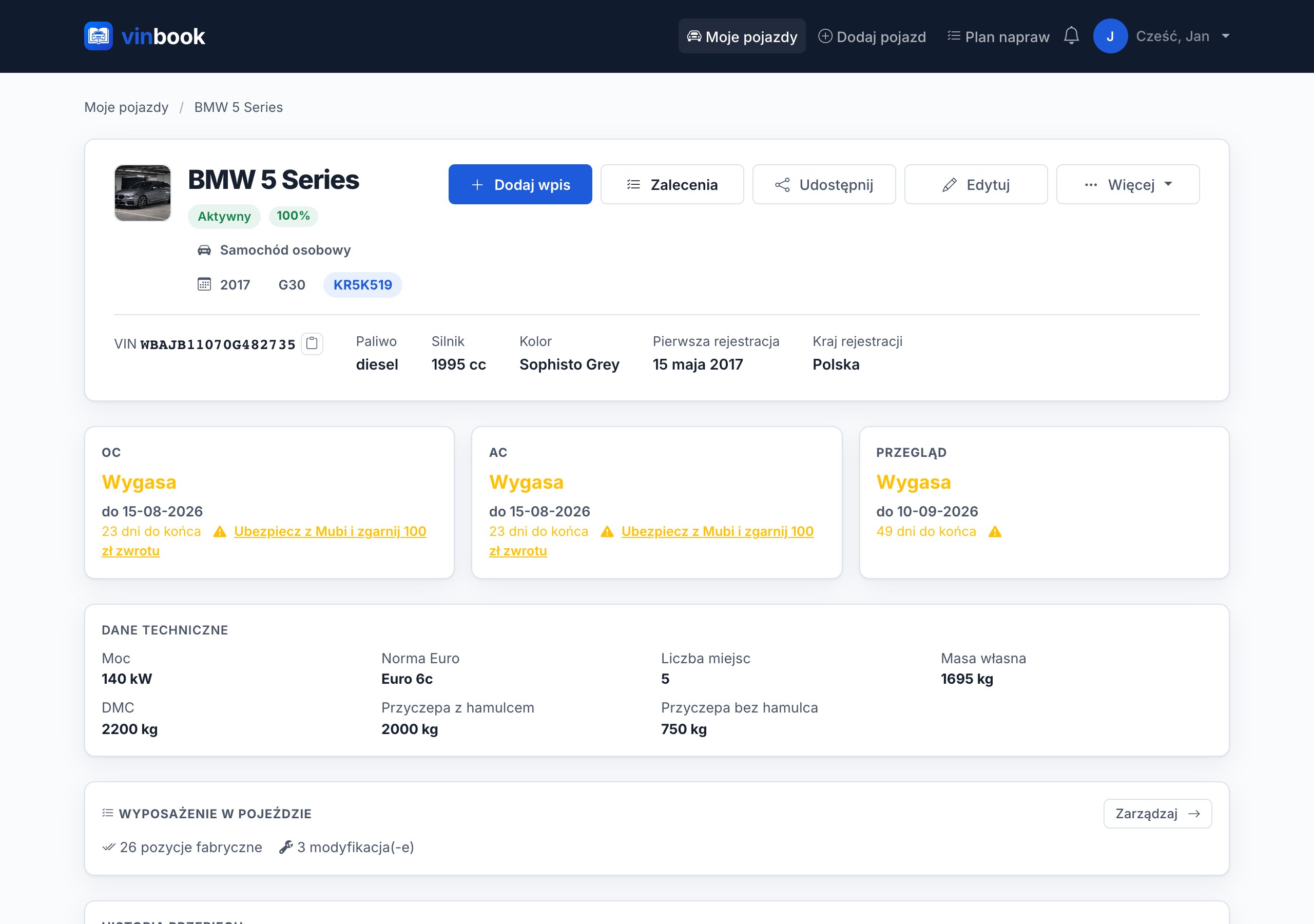Click the diesel fuel value
This screenshot has height=924, width=1314.
click(377, 364)
